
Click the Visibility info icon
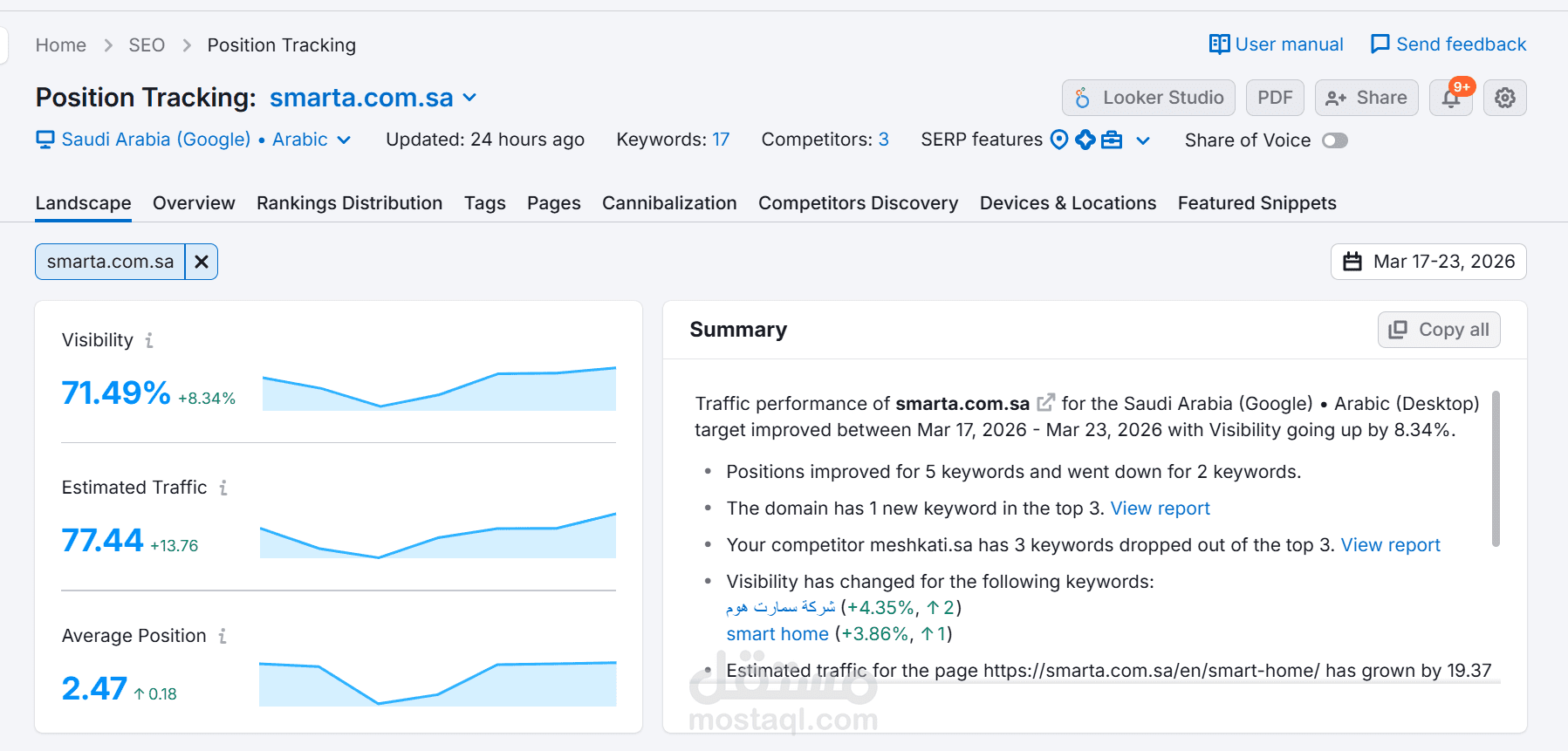[x=149, y=340]
